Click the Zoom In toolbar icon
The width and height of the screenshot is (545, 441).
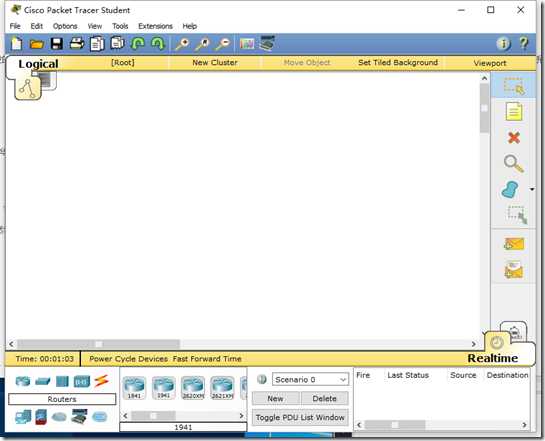pos(182,44)
